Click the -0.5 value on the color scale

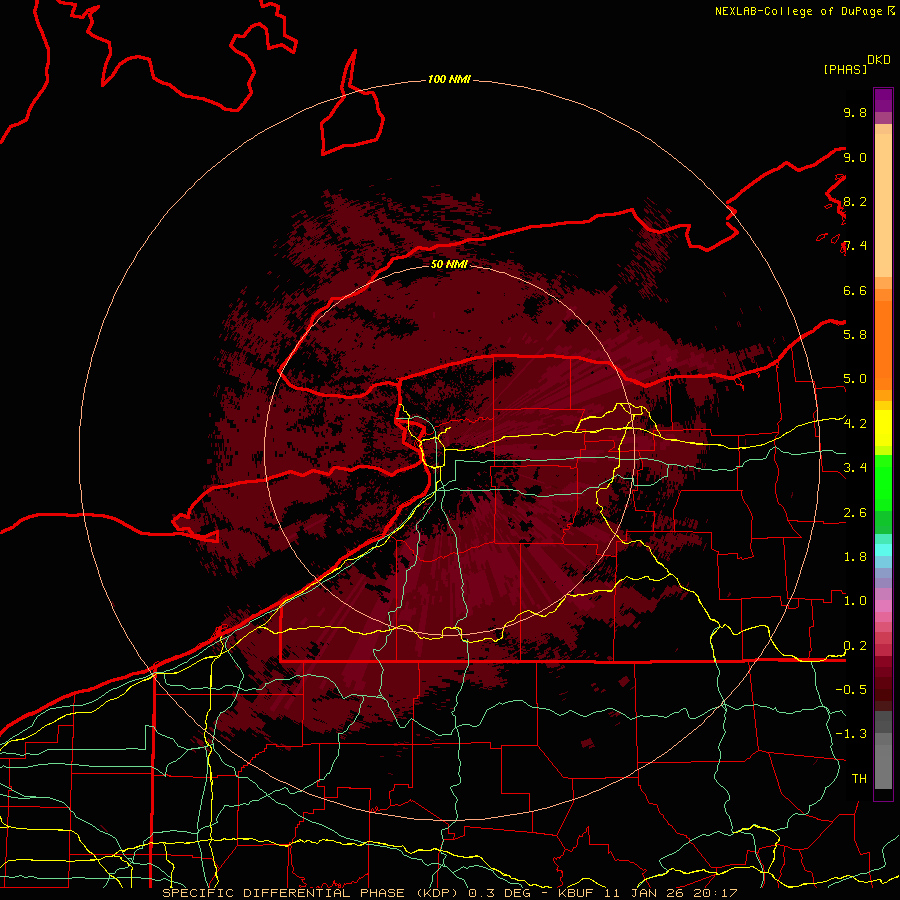coord(851,689)
